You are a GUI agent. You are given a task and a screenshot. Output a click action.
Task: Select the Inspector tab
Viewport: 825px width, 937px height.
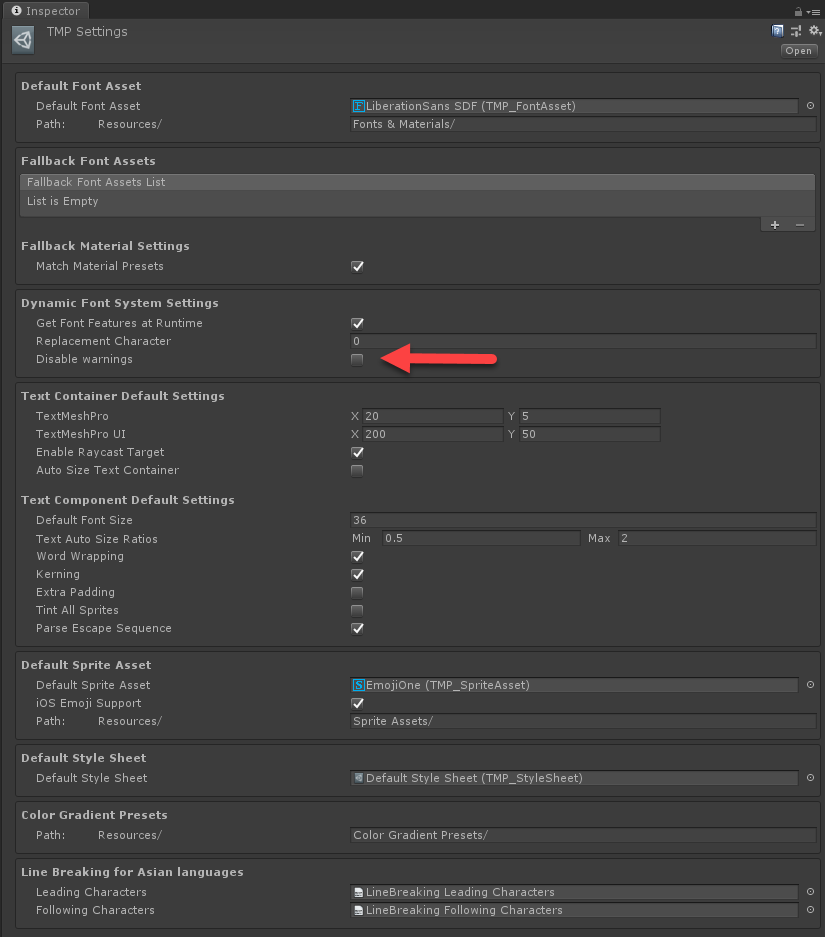(45, 11)
